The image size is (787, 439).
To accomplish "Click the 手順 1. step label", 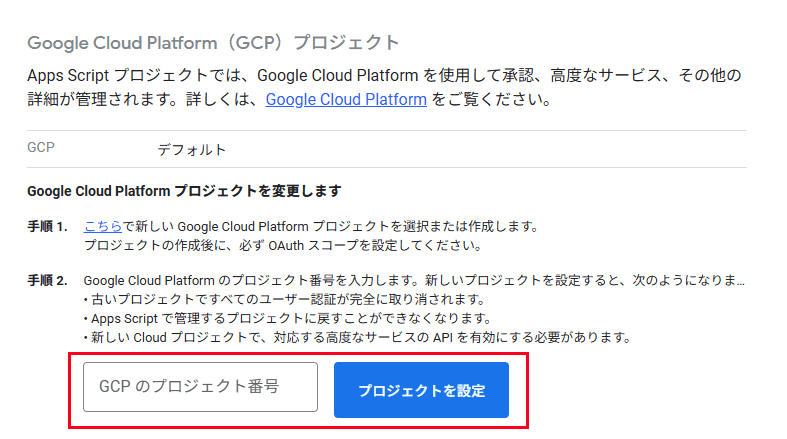I will coord(47,227).
